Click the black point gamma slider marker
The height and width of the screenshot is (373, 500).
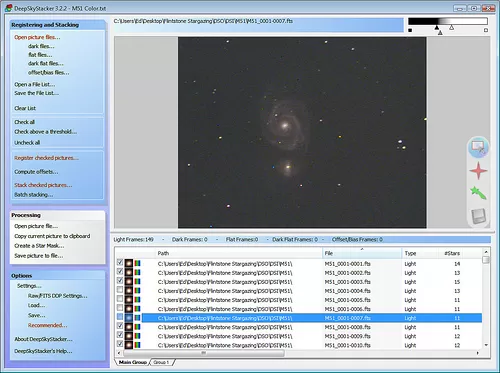tap(437, 27)
